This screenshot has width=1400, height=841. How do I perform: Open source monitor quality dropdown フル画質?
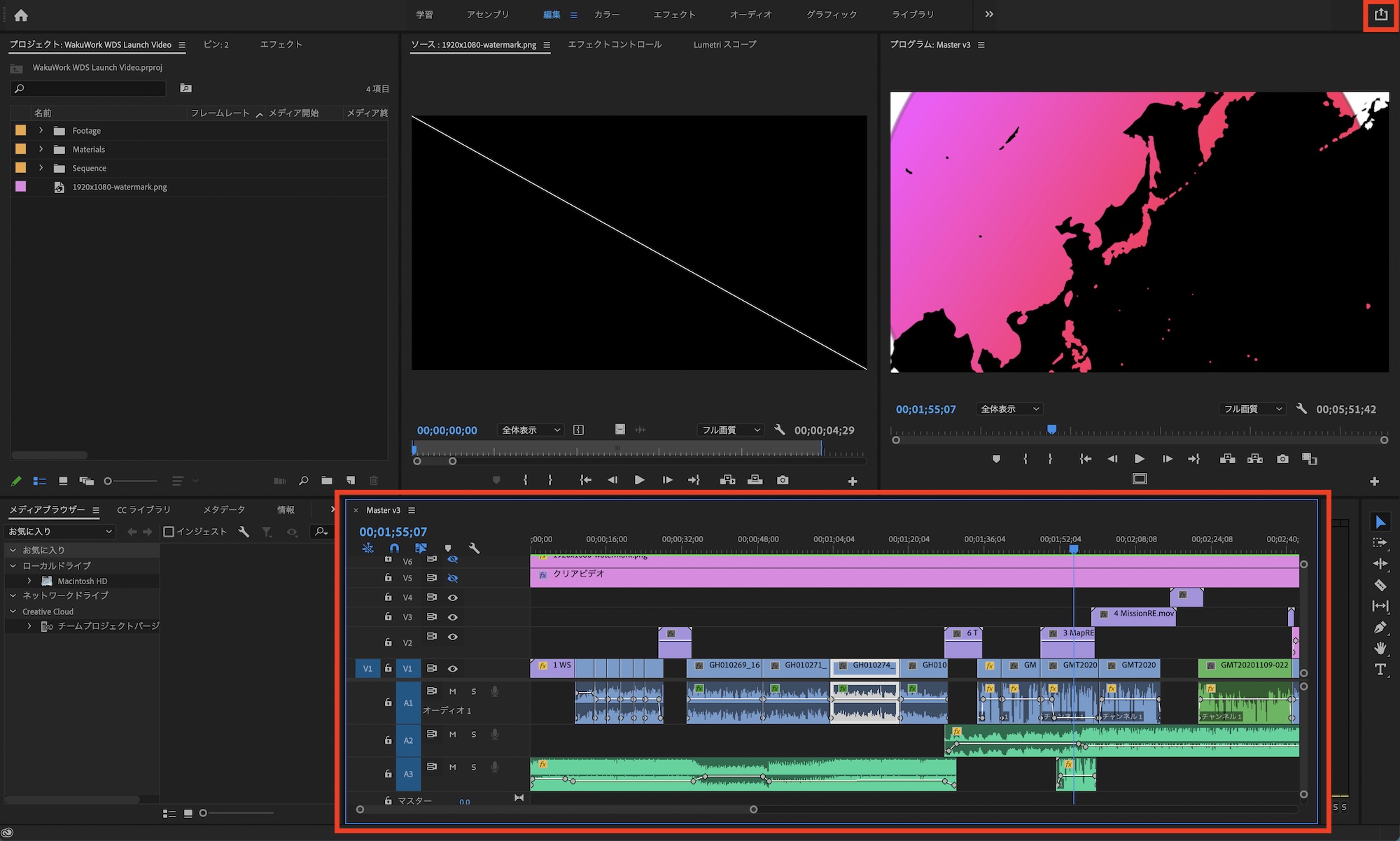click(730, 430)
